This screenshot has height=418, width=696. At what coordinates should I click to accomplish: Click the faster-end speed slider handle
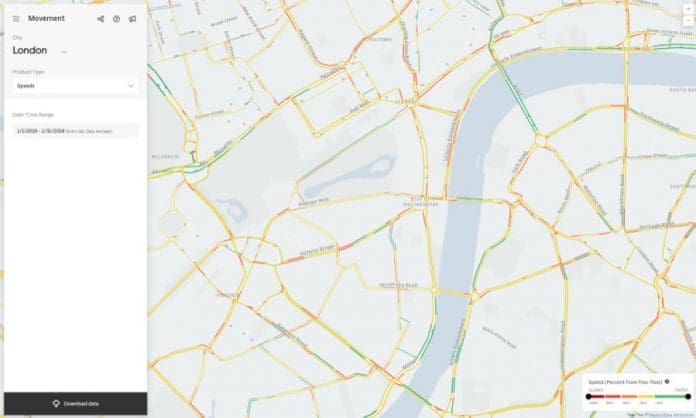pyautogui.click(x=688, y=396)
